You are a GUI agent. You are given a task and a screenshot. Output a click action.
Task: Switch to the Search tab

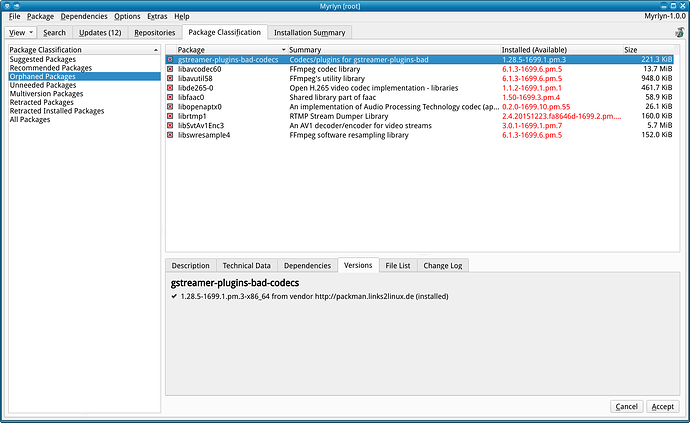coord(55,33)
